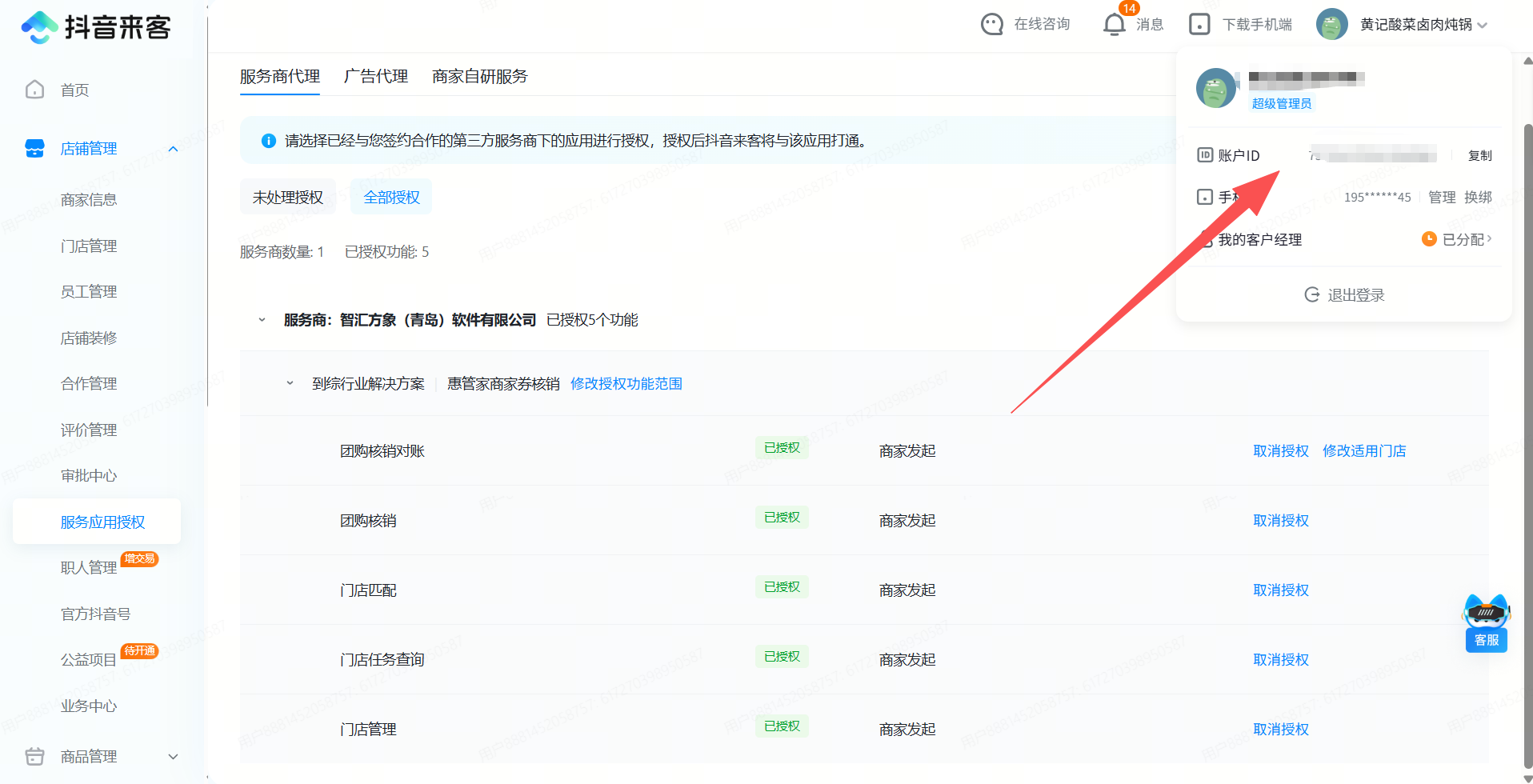Switch to the 广告代理 tab
Image resolution: width=1533 pixels, height=784 pixels.
click(375, 77)
